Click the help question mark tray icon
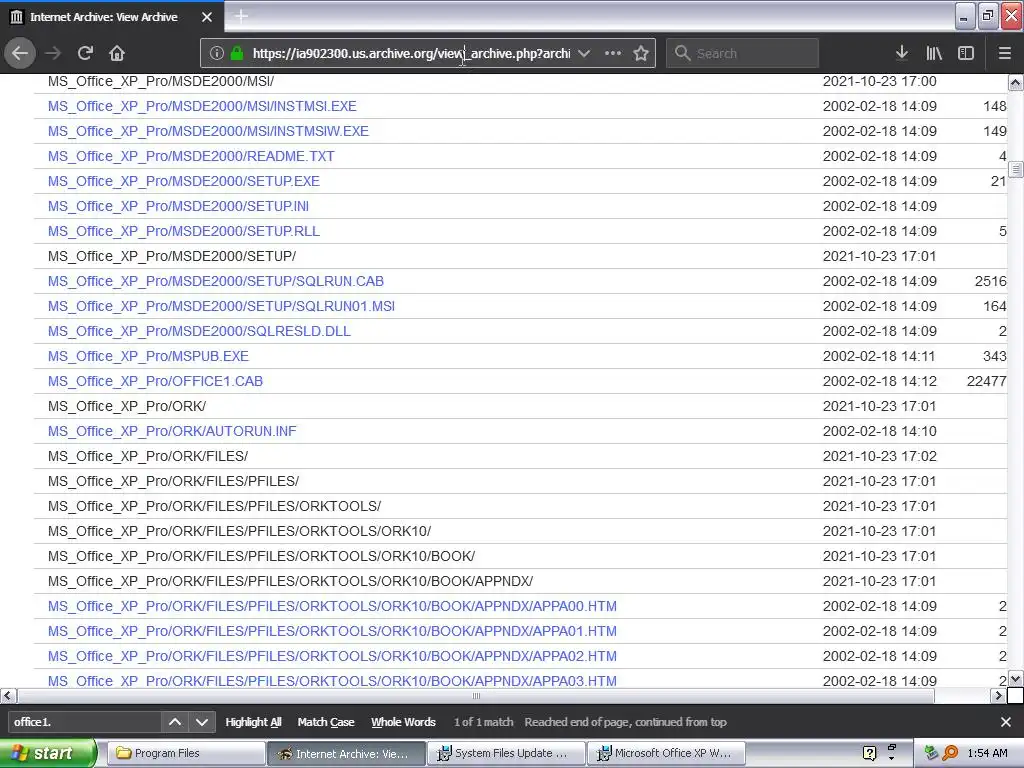The height and width of the screenshot is (768, 1024). [869, 753]
